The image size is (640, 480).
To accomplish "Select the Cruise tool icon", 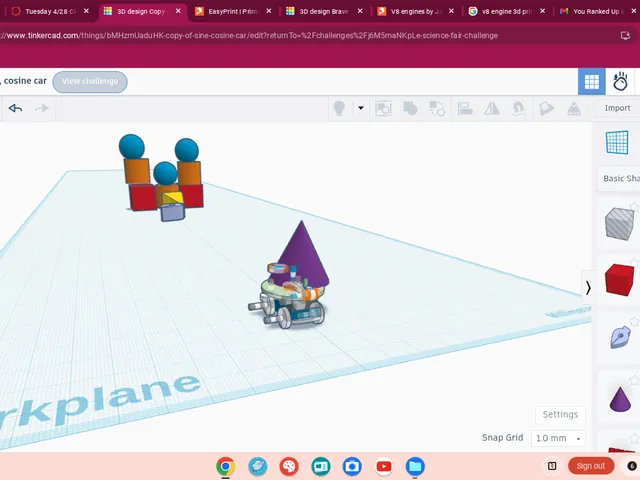I will click(519, 109).
